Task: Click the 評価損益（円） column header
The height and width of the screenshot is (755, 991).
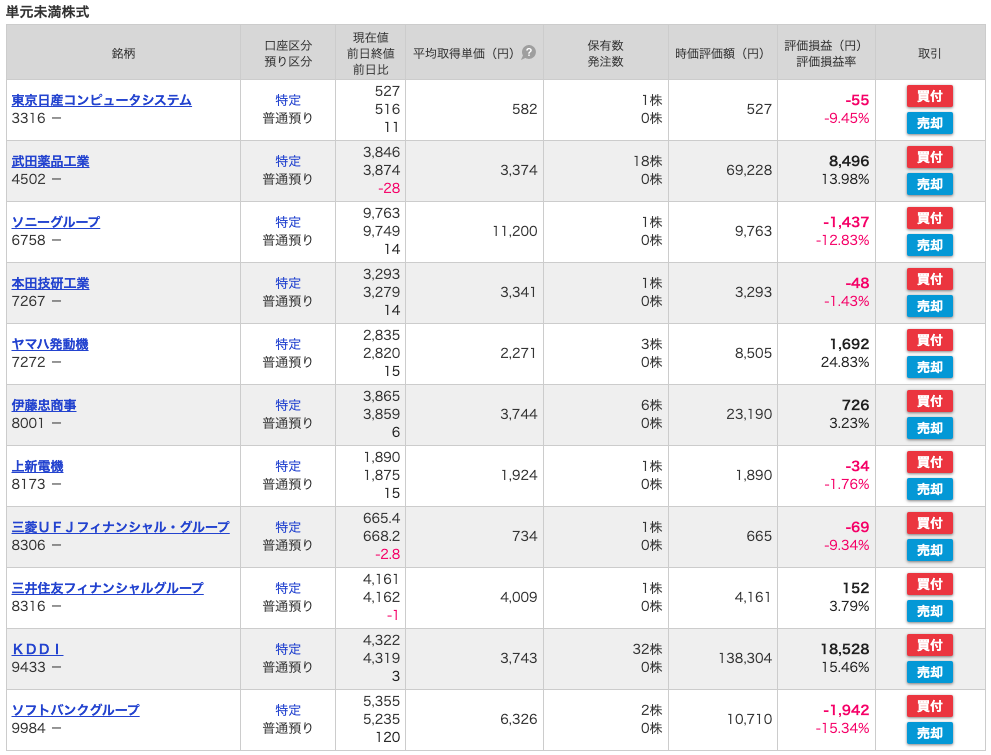Action: click(826, 53)
